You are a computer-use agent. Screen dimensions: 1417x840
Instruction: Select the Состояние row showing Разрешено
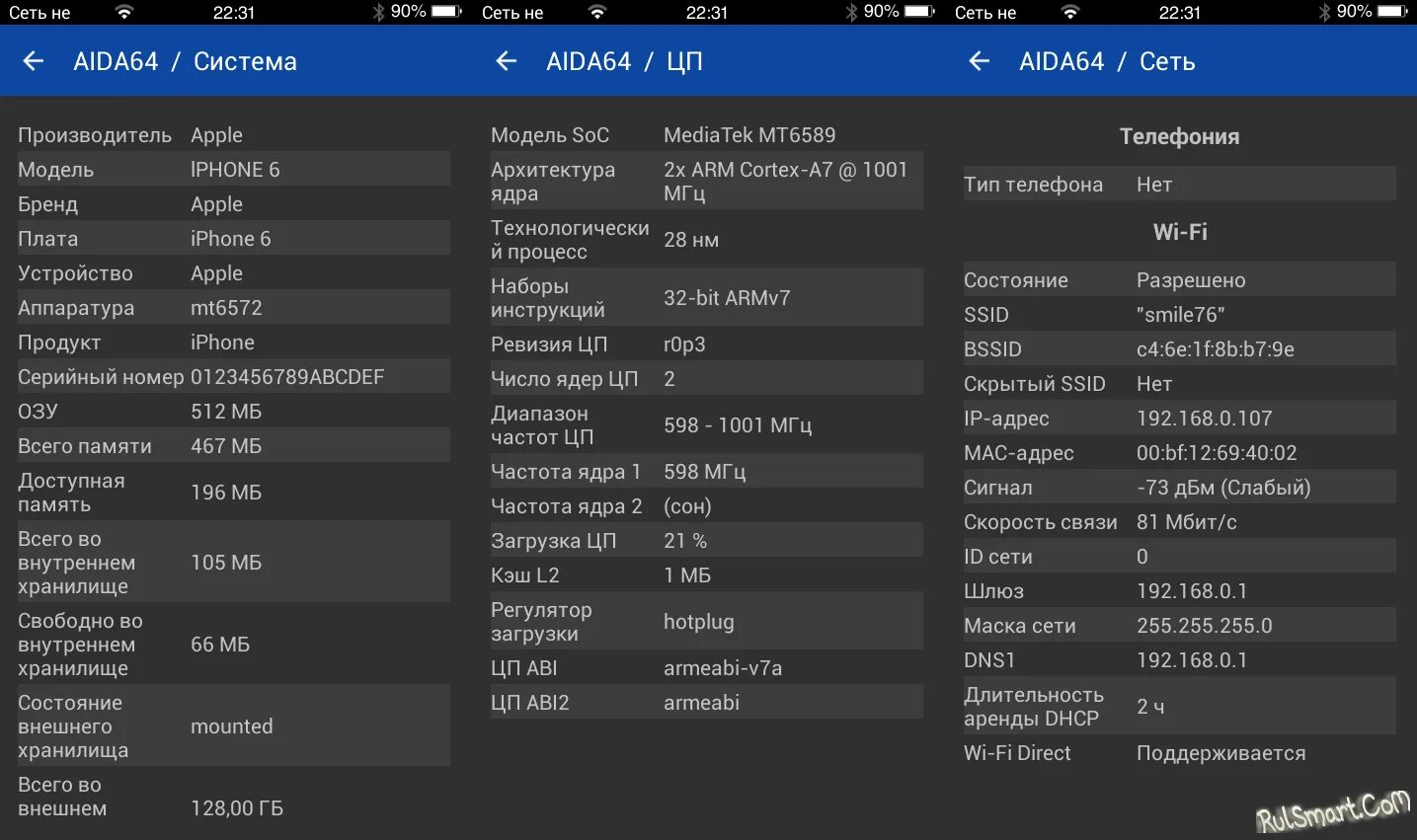click(x=1180, y=279)
